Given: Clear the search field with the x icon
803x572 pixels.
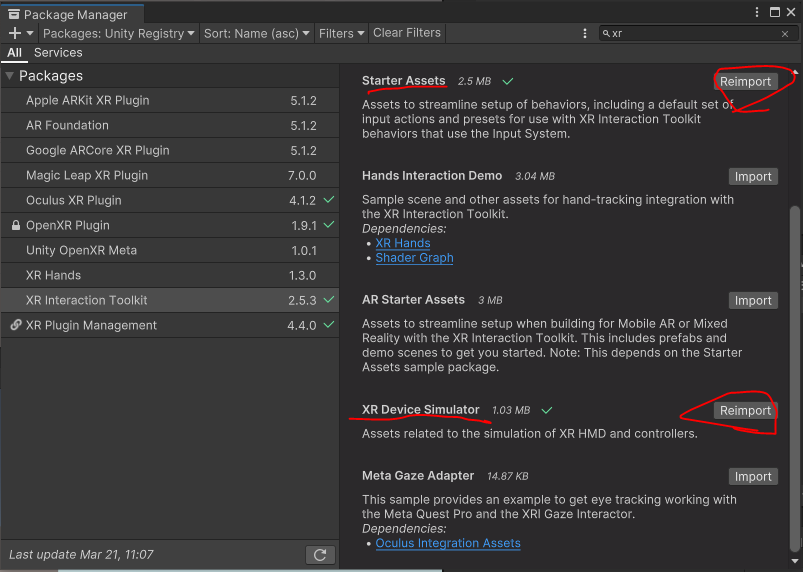Looking at the screenshot, I should click(785, 34).
